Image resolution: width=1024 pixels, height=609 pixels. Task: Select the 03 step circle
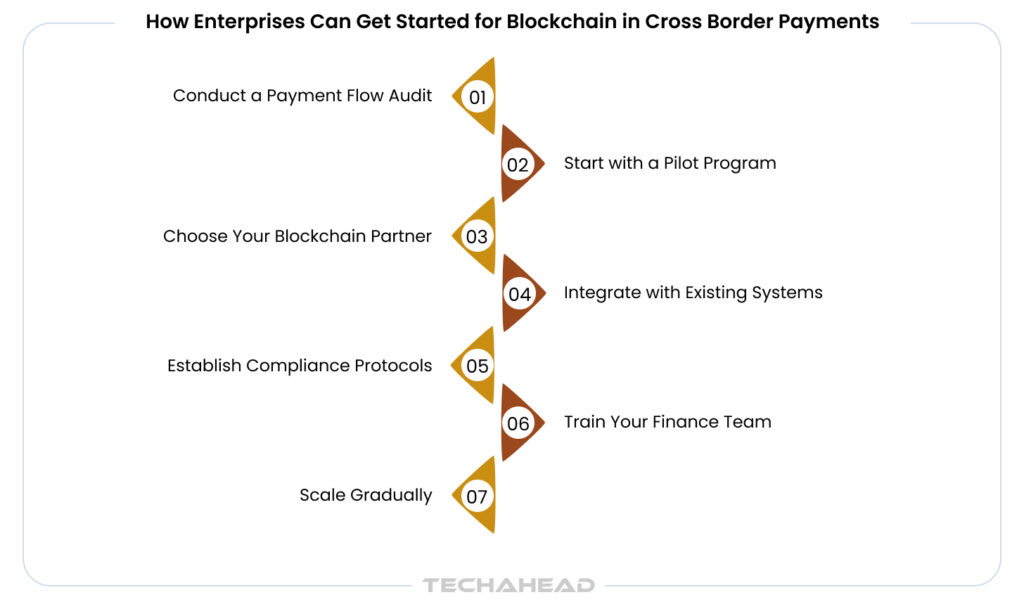pos(477,237)
